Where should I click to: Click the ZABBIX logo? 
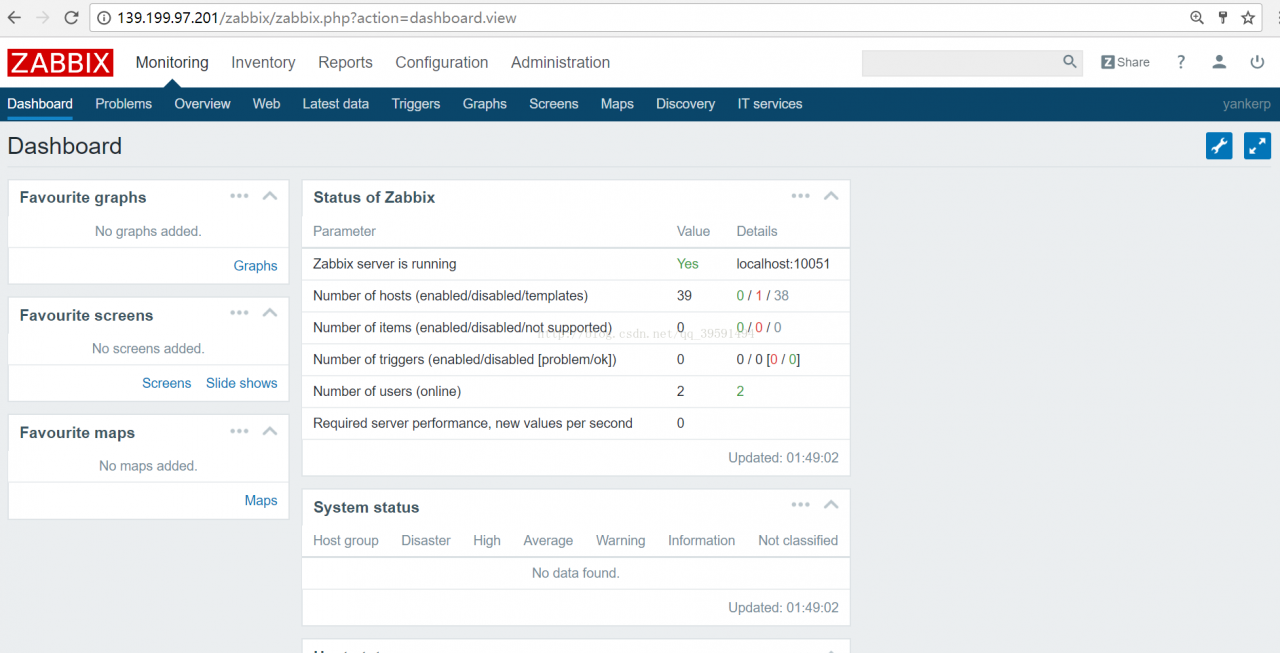(x=60, y=62)
